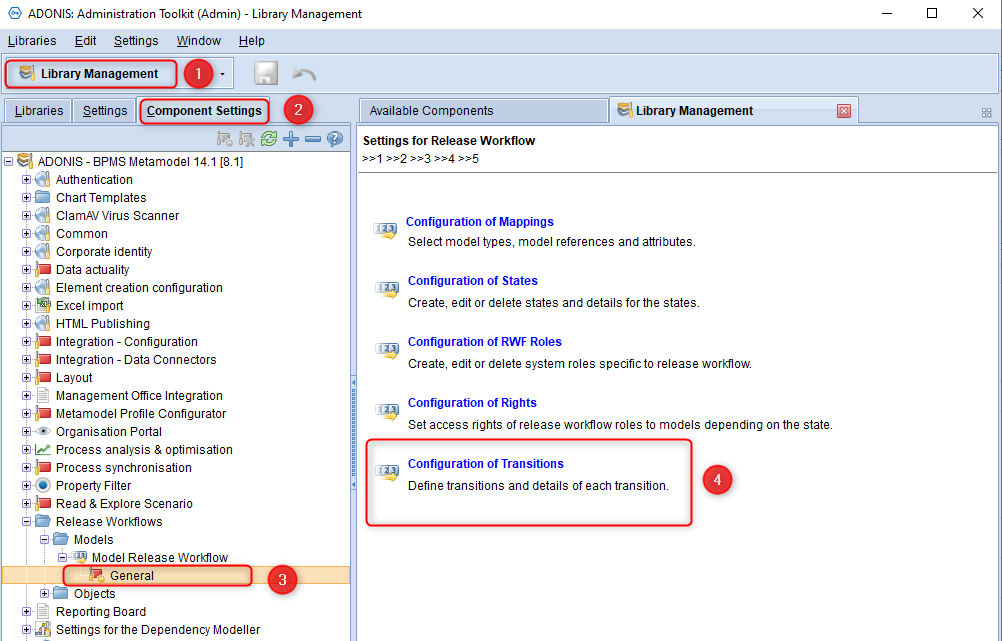Open the Edit menu
This screenshot has width=1002, height=641.
[x=86, y=41]
